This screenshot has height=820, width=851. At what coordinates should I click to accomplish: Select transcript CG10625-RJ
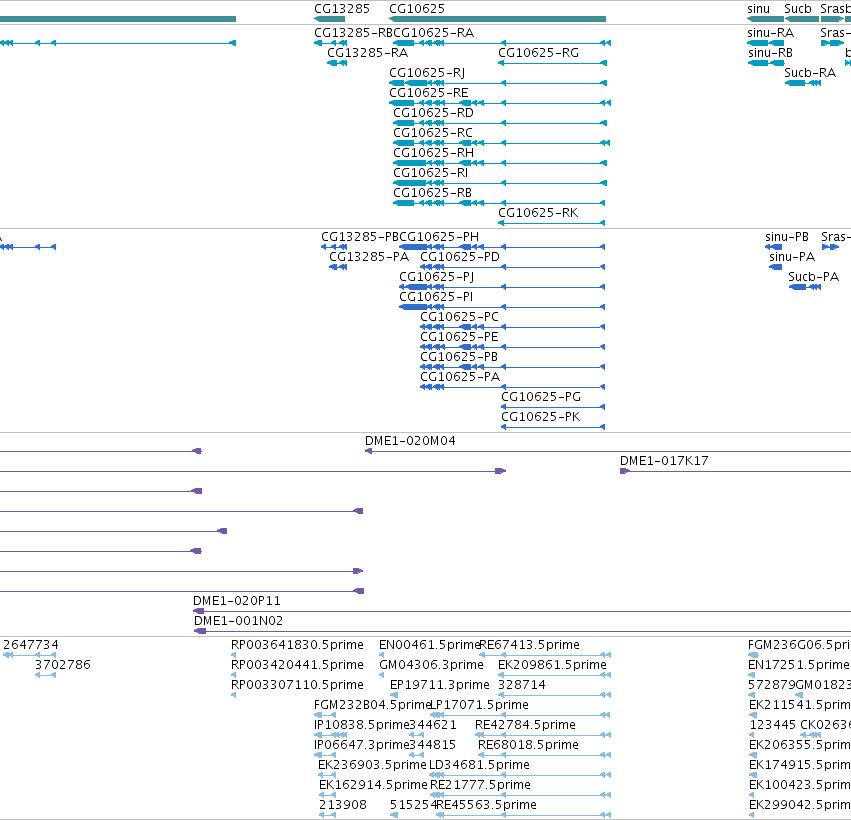(427, 73)
